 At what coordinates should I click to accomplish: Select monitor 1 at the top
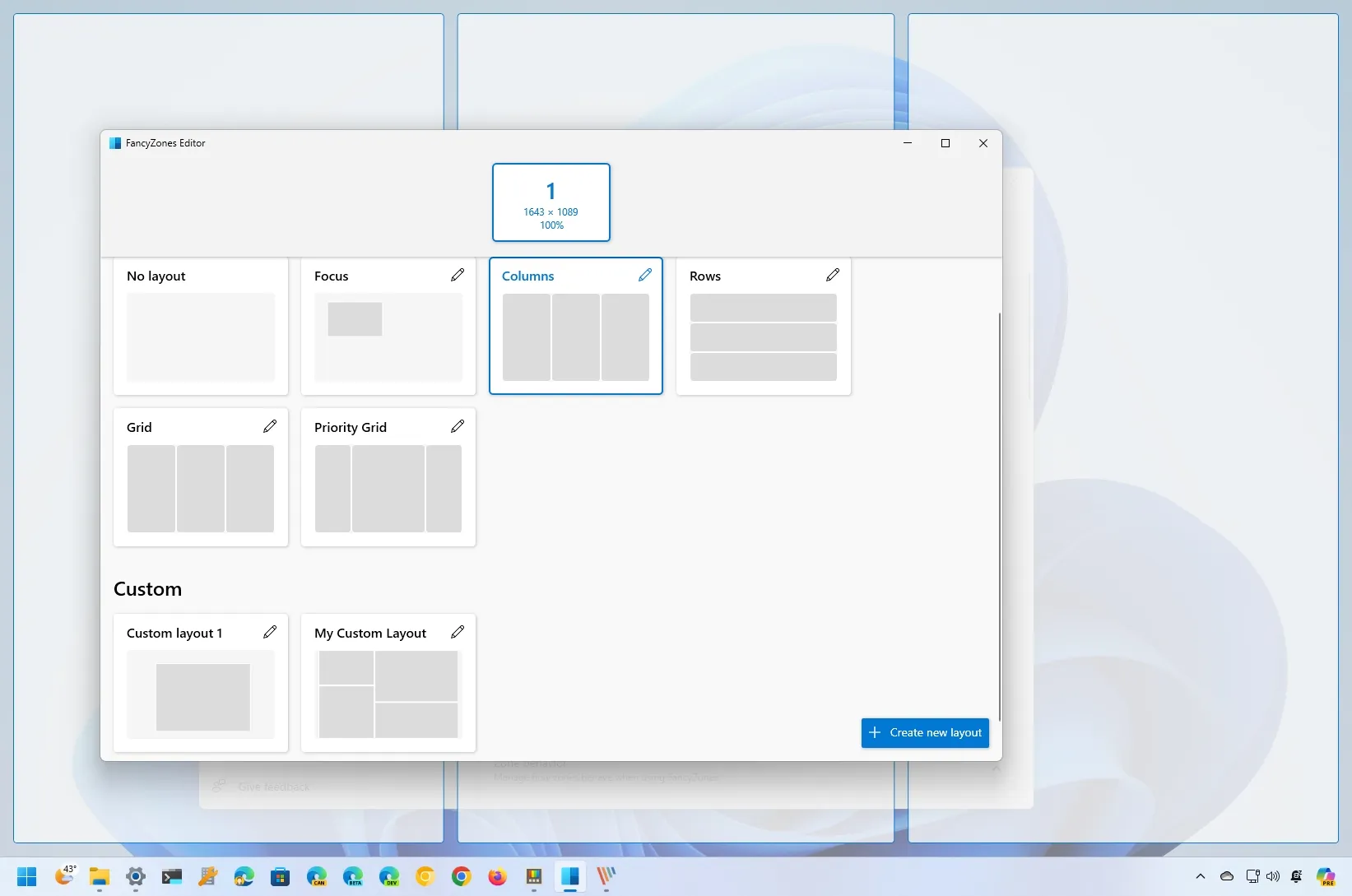click(551, 202)
